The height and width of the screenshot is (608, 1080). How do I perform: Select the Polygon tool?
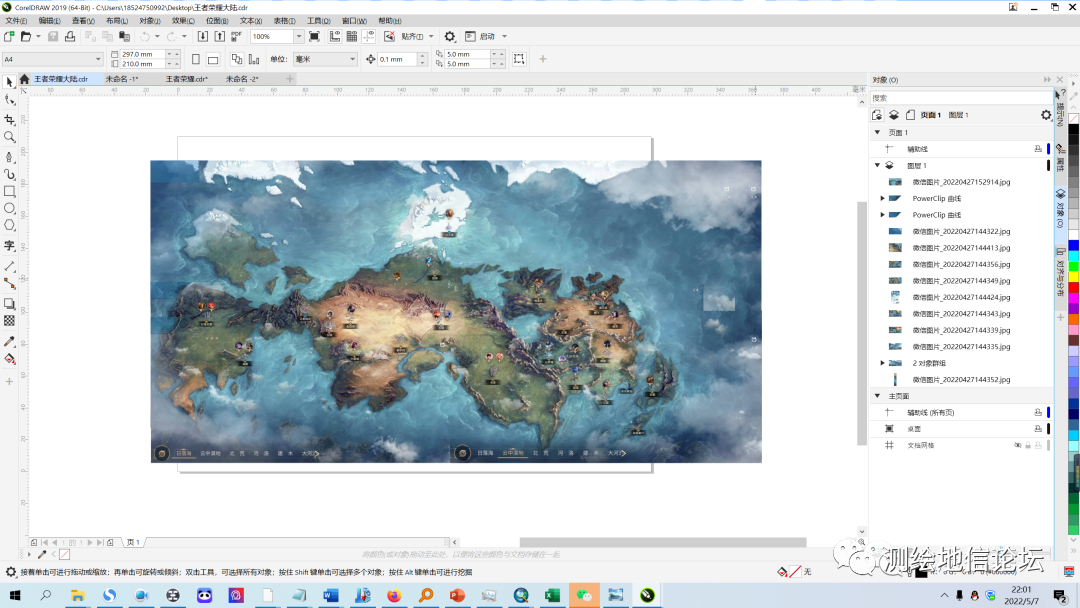click(10, 225)
